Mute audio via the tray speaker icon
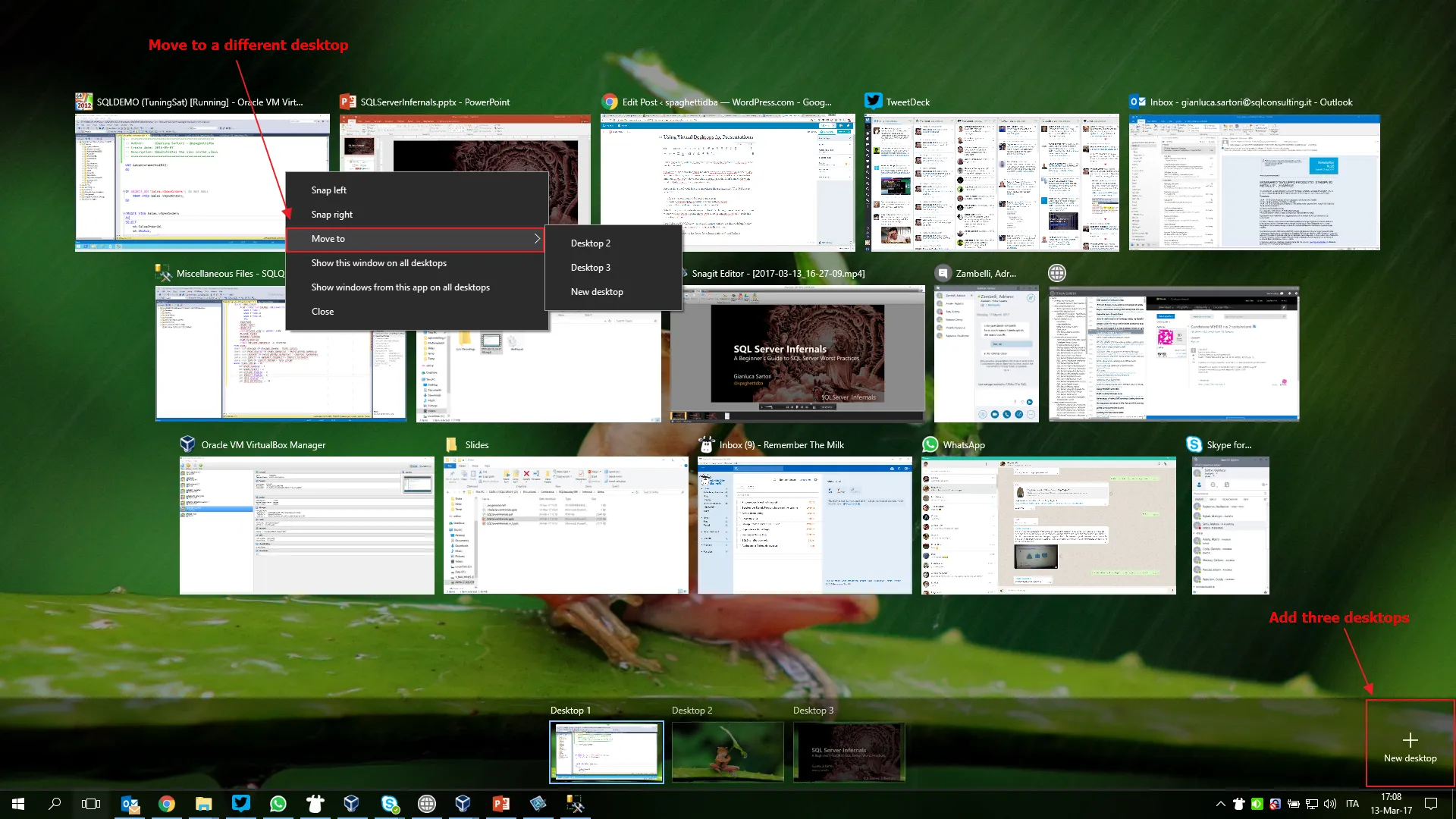Image resolution: width=1456 pixels, height=819 pixels. 1330,804
